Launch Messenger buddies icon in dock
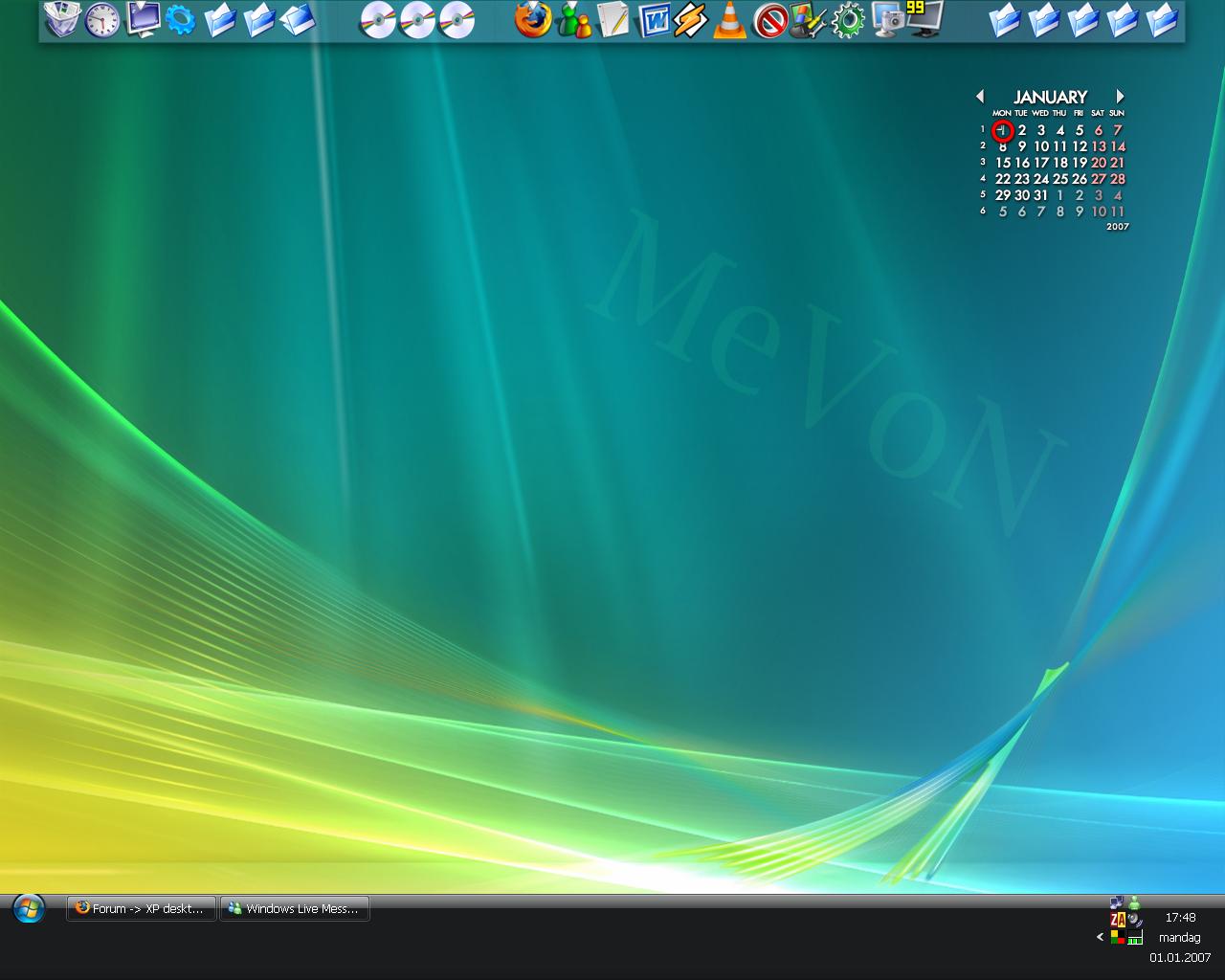The height and width of the screenshot is (980, 1225). pos(574,20)
